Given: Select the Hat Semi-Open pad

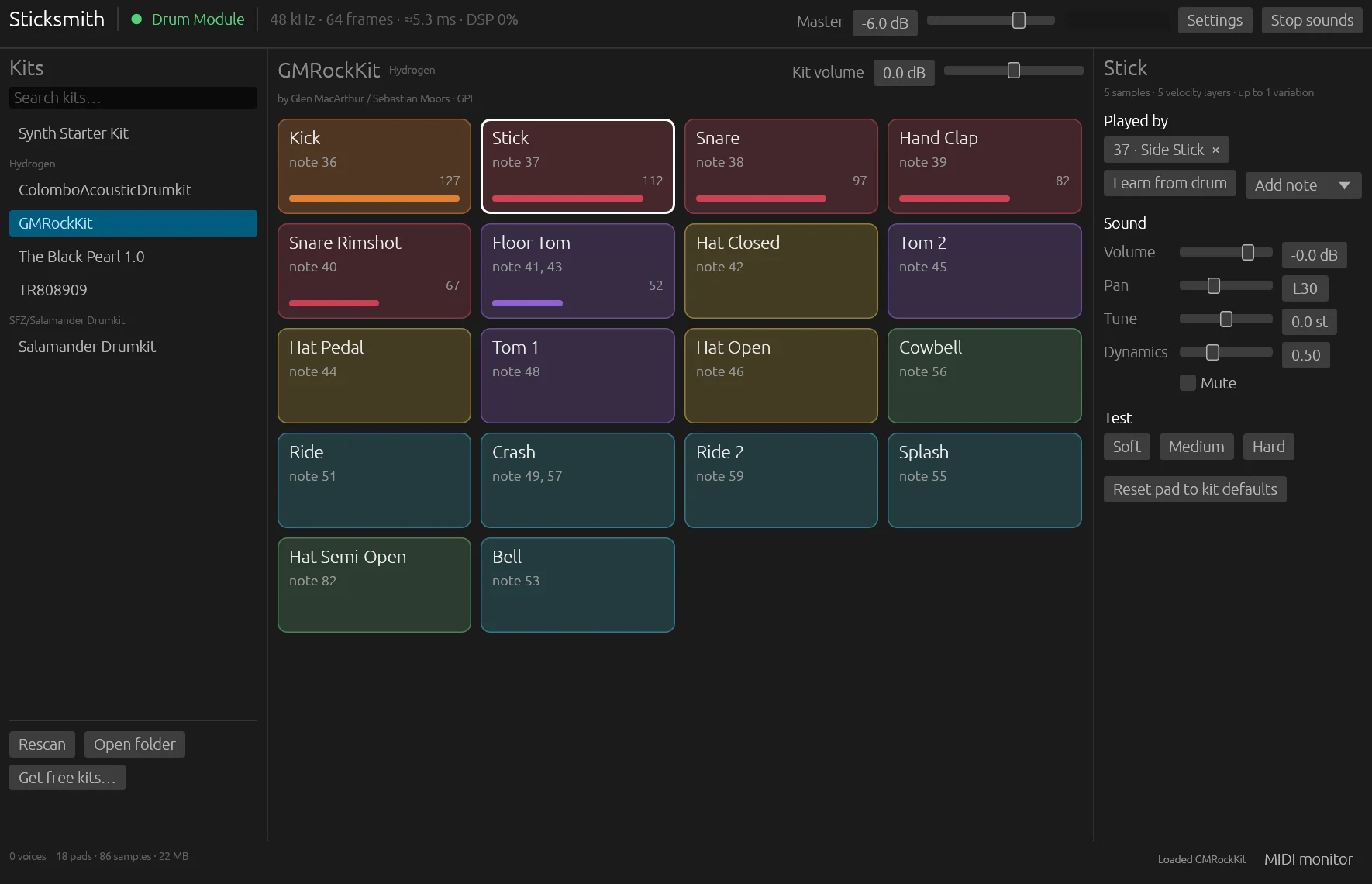Looking at the screenshot, I should pos(374,585).
